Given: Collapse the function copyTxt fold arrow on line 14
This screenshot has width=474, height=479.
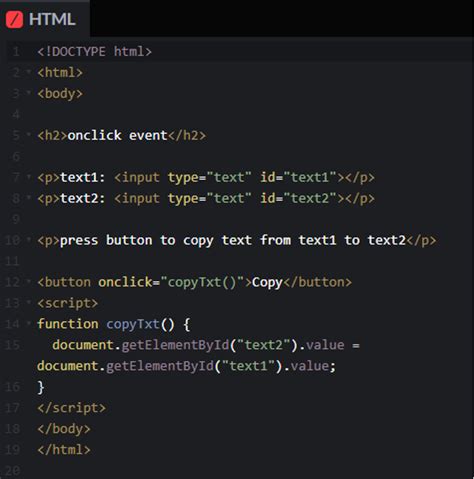Looking at the screenshot, I should tap(29, 324).
